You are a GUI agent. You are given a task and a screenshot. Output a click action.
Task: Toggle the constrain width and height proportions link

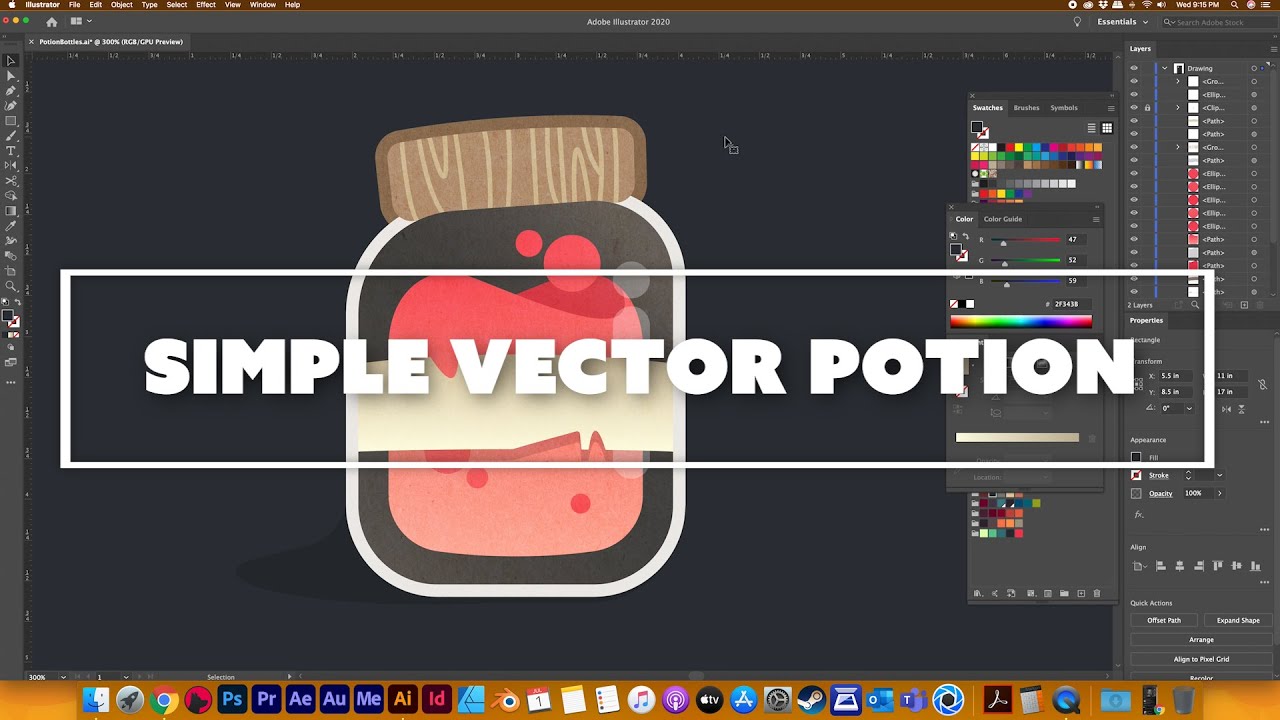click(x=1262, y=384)
